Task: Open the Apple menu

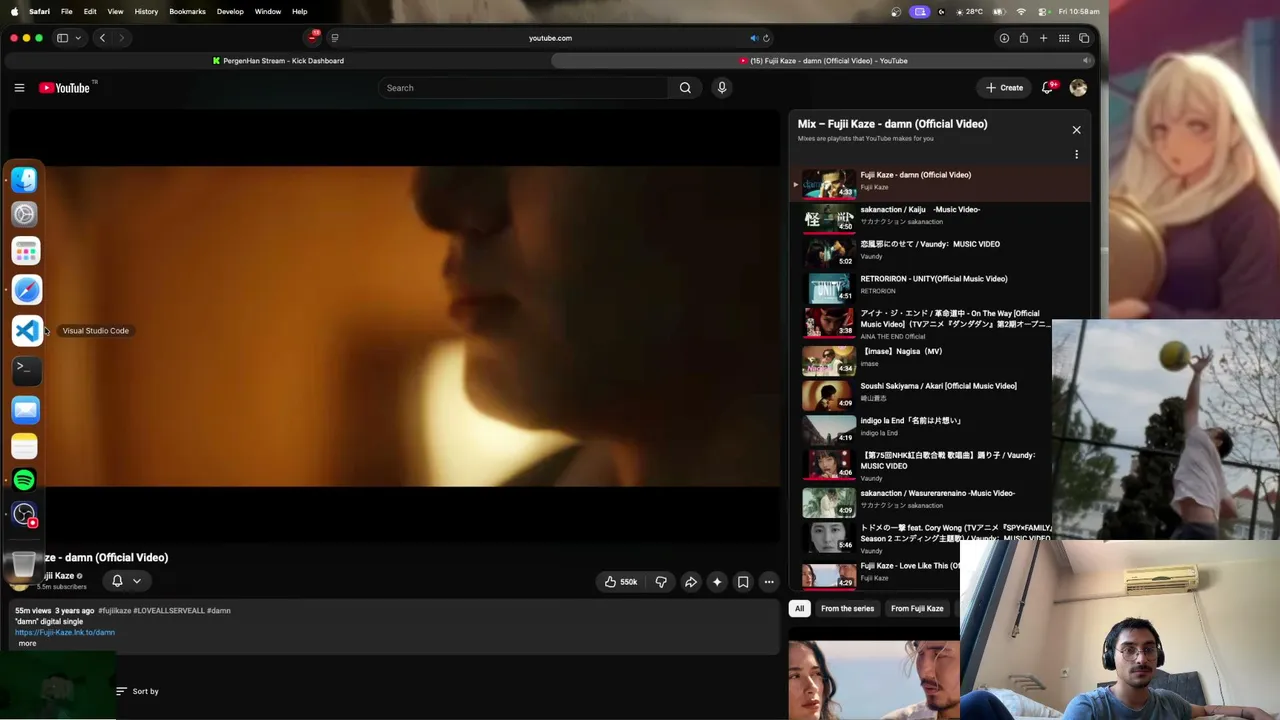Action: pyautogui.click(x=14, y=11)
